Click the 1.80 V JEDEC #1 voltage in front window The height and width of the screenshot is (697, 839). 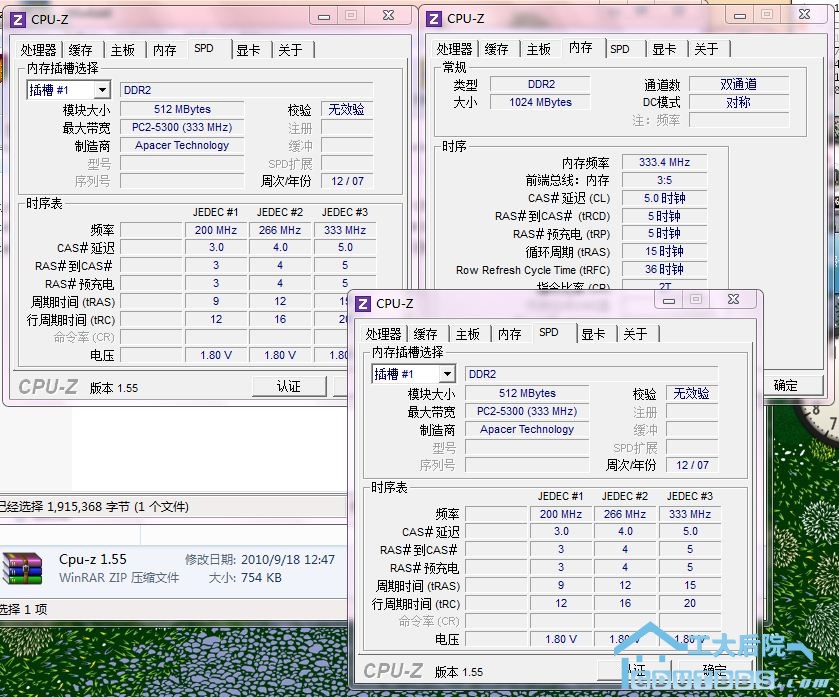tap(561, 639)
